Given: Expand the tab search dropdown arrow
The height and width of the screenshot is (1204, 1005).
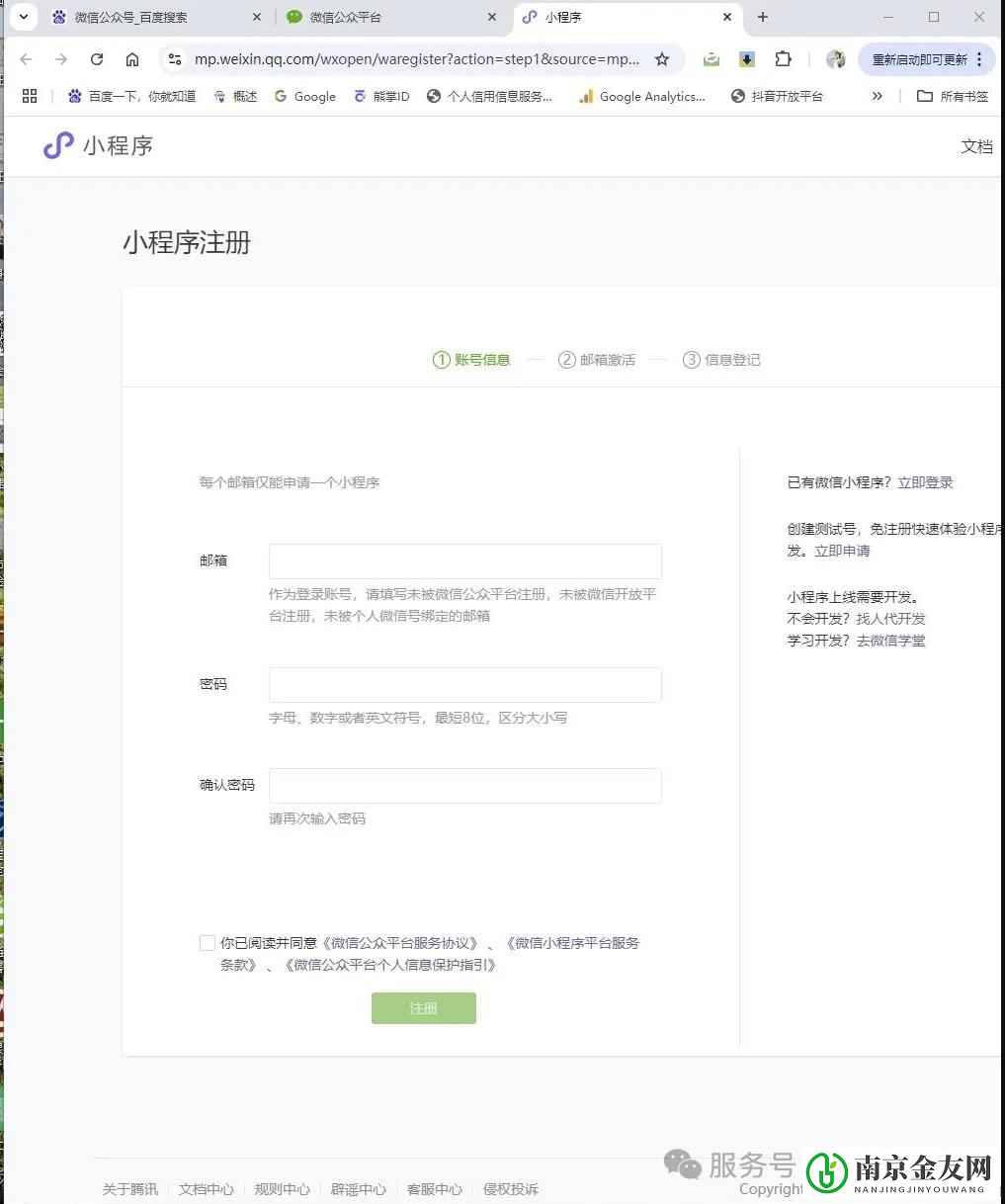Looking at the screenshot, I should coord(23,17).
